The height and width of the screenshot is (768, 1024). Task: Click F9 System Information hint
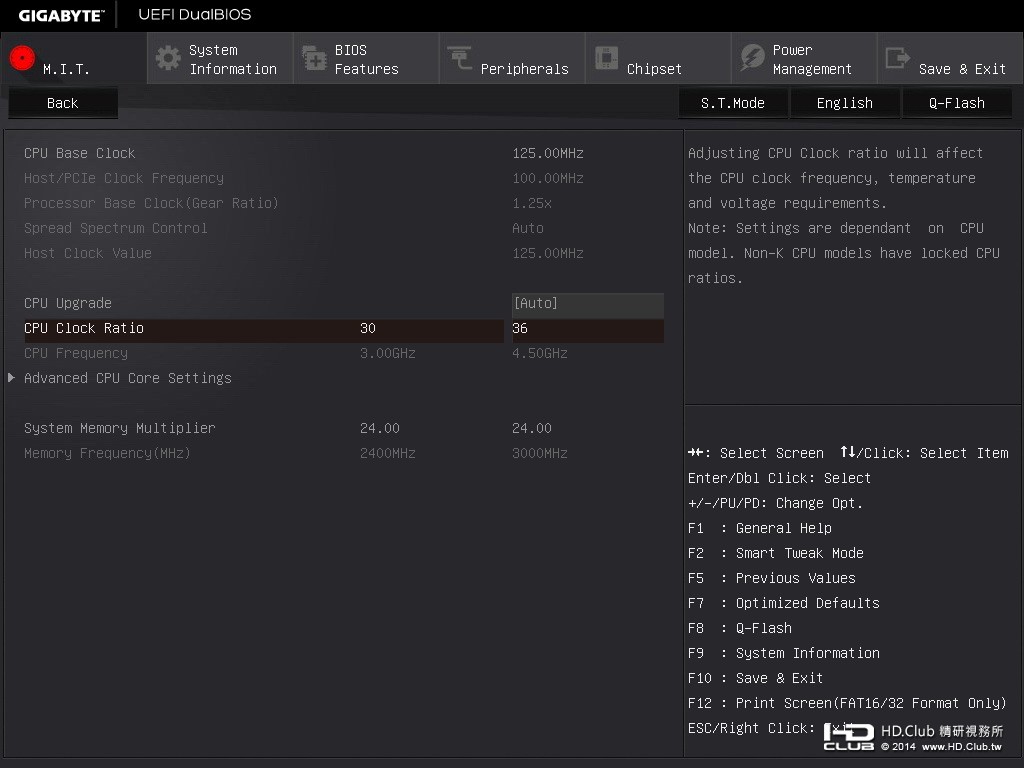click(x=784, y=653)
